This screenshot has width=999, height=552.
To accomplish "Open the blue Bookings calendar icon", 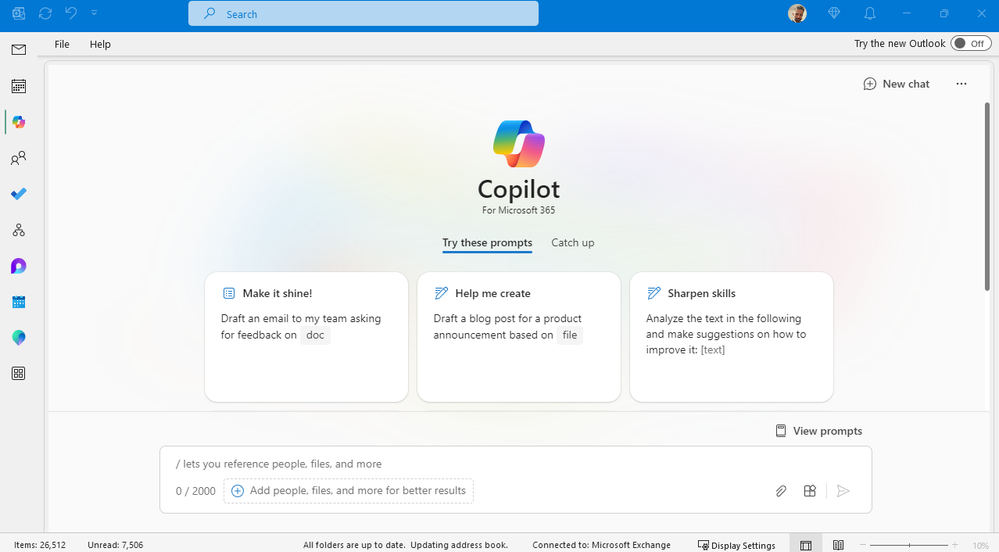I will point(18,302).
